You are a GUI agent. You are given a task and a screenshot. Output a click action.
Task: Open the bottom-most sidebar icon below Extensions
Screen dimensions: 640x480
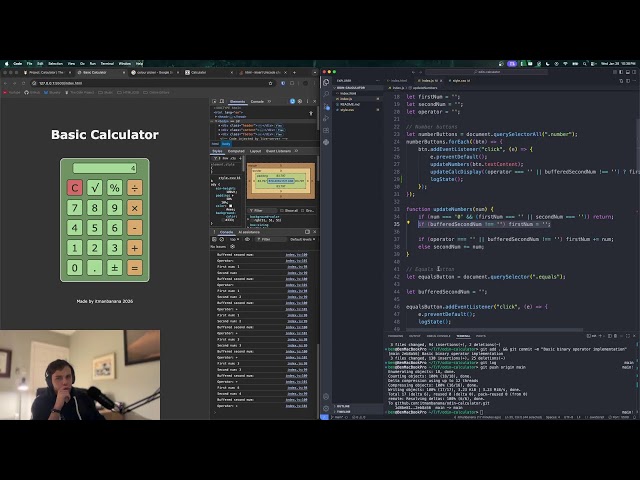coord(326,142)
